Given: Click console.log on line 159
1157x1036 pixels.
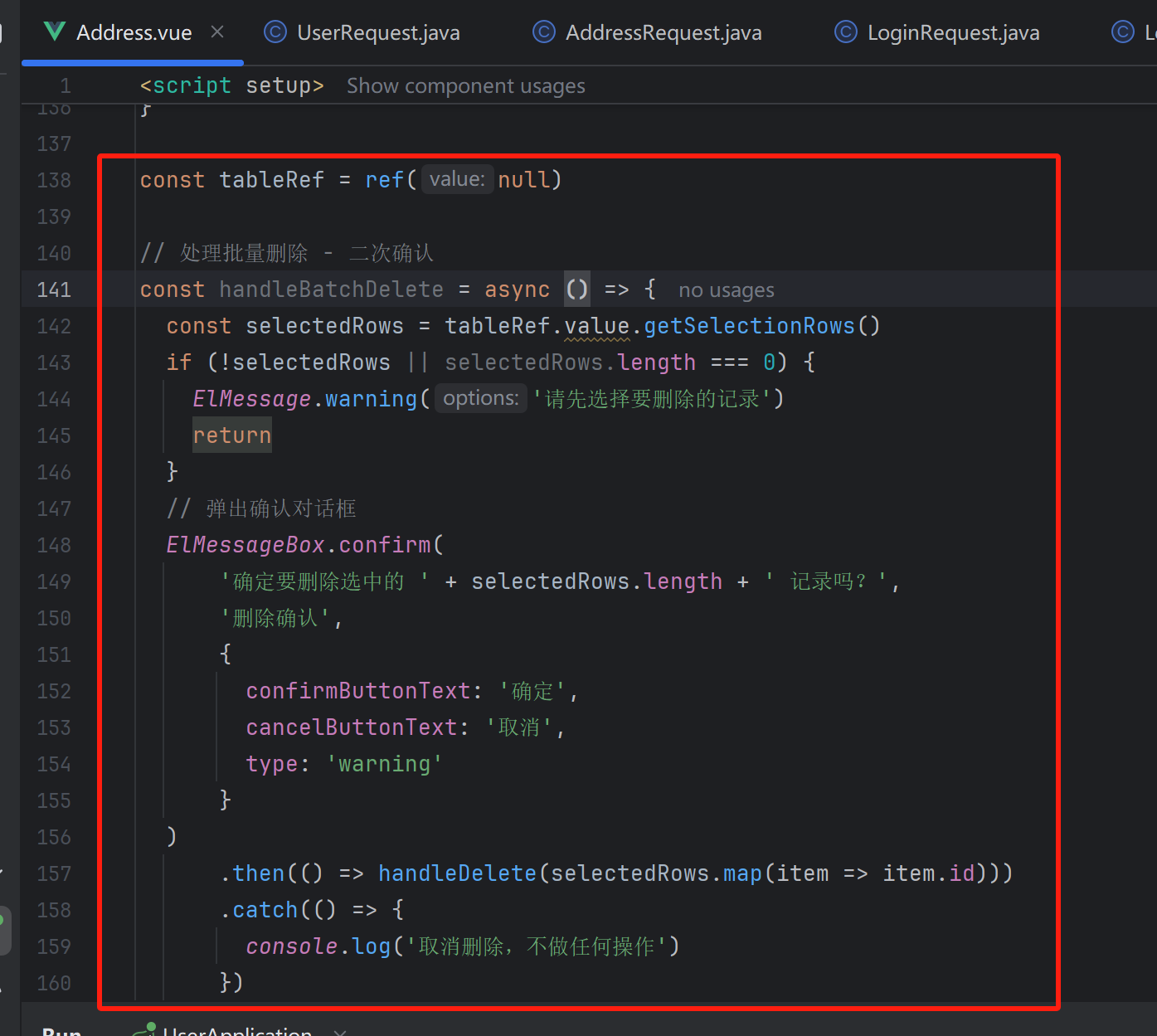Looking at the screenshot, I should [x=318, y=946].
